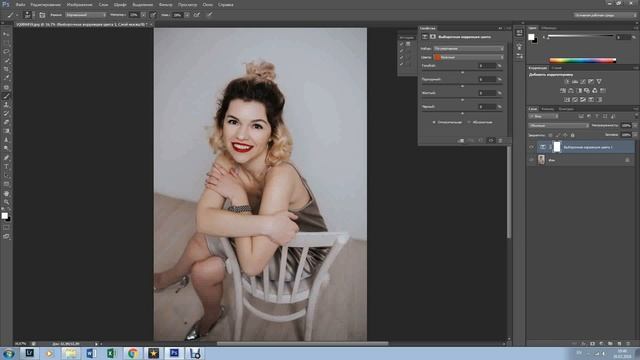The image size is (640, 360).
Task: Toggle Quick Mask mode icon
Action: coord(6,228)
